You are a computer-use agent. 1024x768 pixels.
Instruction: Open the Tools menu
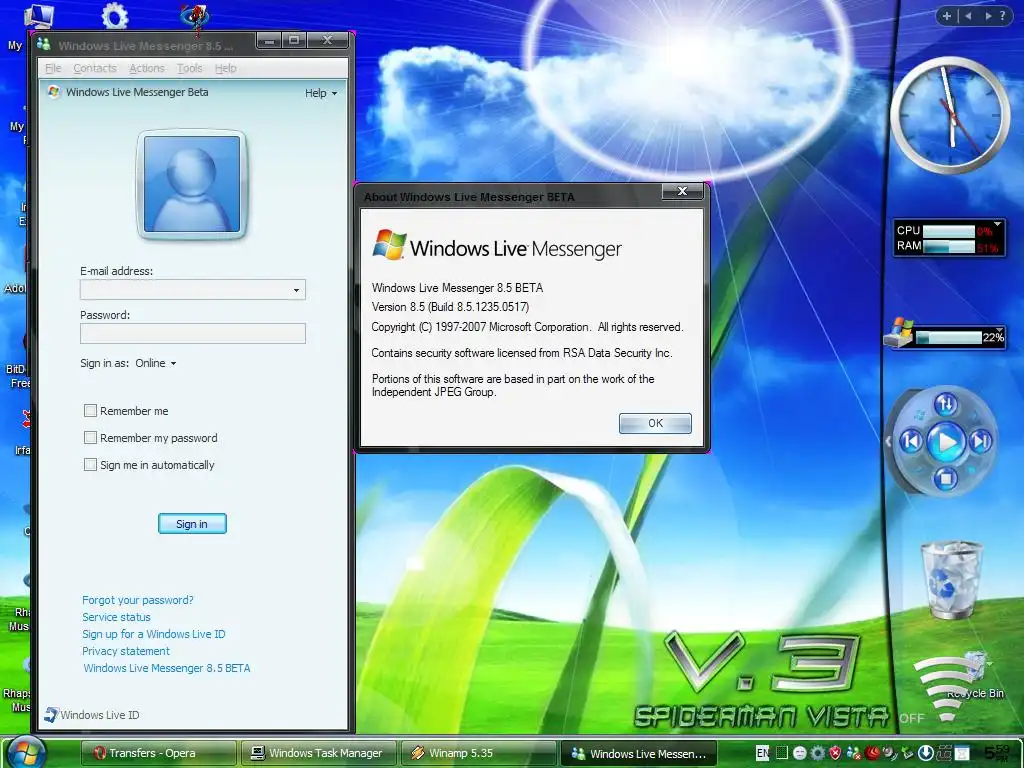tap(189, 68)
